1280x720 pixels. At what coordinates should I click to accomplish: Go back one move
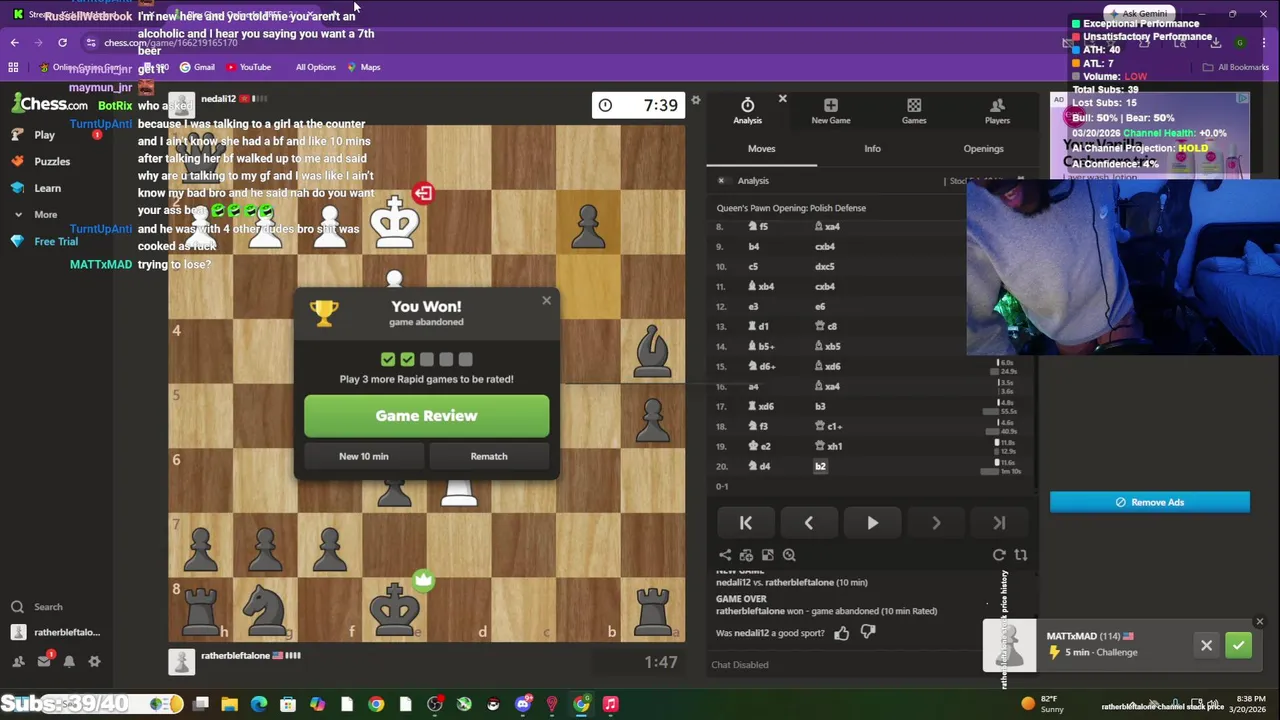pyautogui.click(x=808, y=523)
